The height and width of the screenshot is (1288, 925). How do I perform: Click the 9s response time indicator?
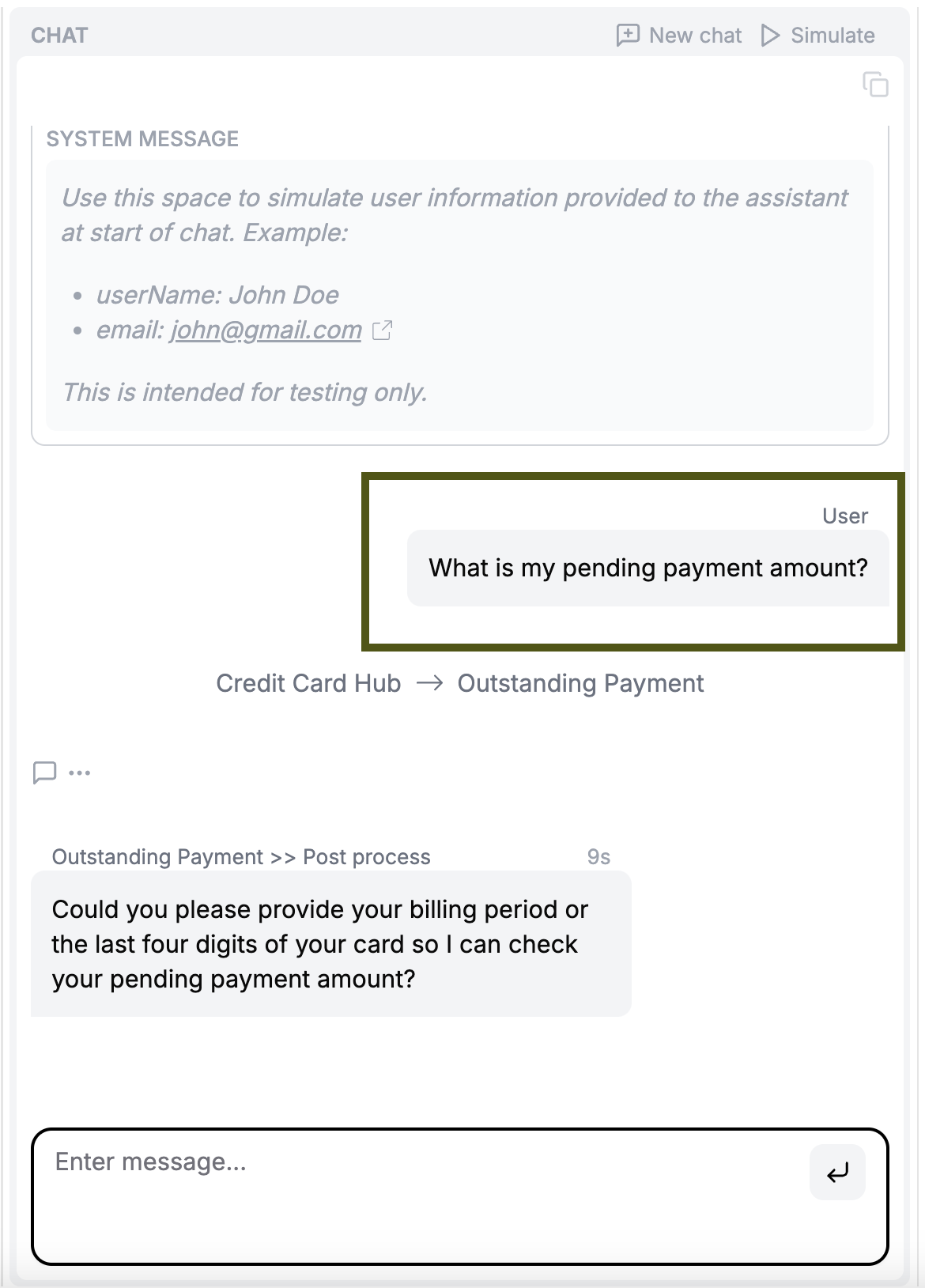tap(598, 857)
